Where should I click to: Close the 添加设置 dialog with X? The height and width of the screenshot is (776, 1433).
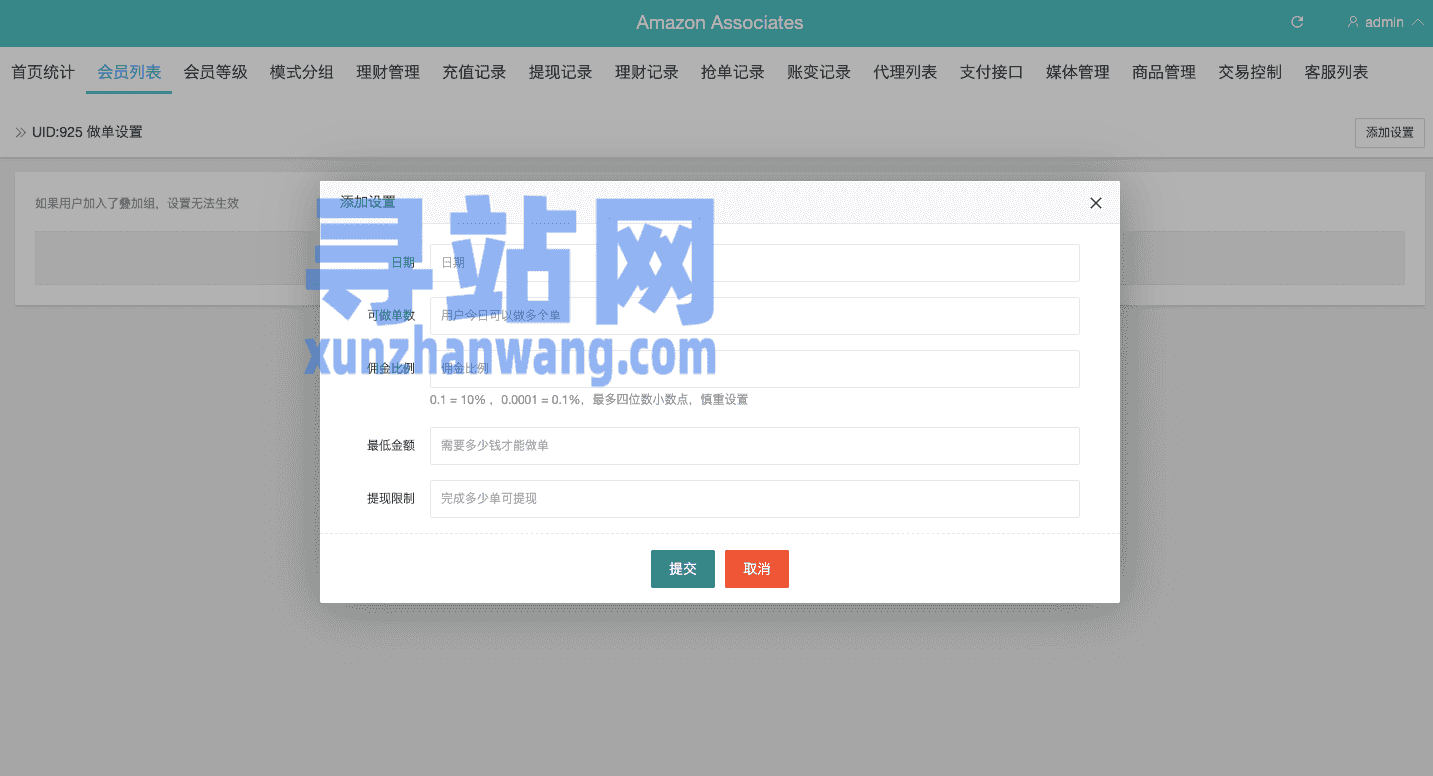(1096, 203)
